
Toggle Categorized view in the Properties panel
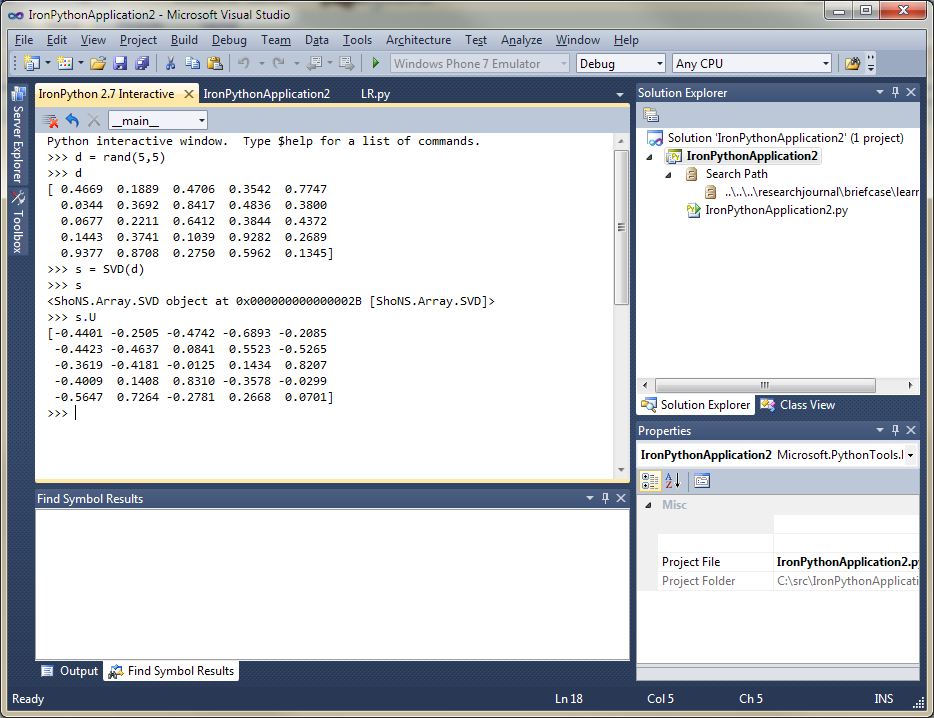click(651, 481)
